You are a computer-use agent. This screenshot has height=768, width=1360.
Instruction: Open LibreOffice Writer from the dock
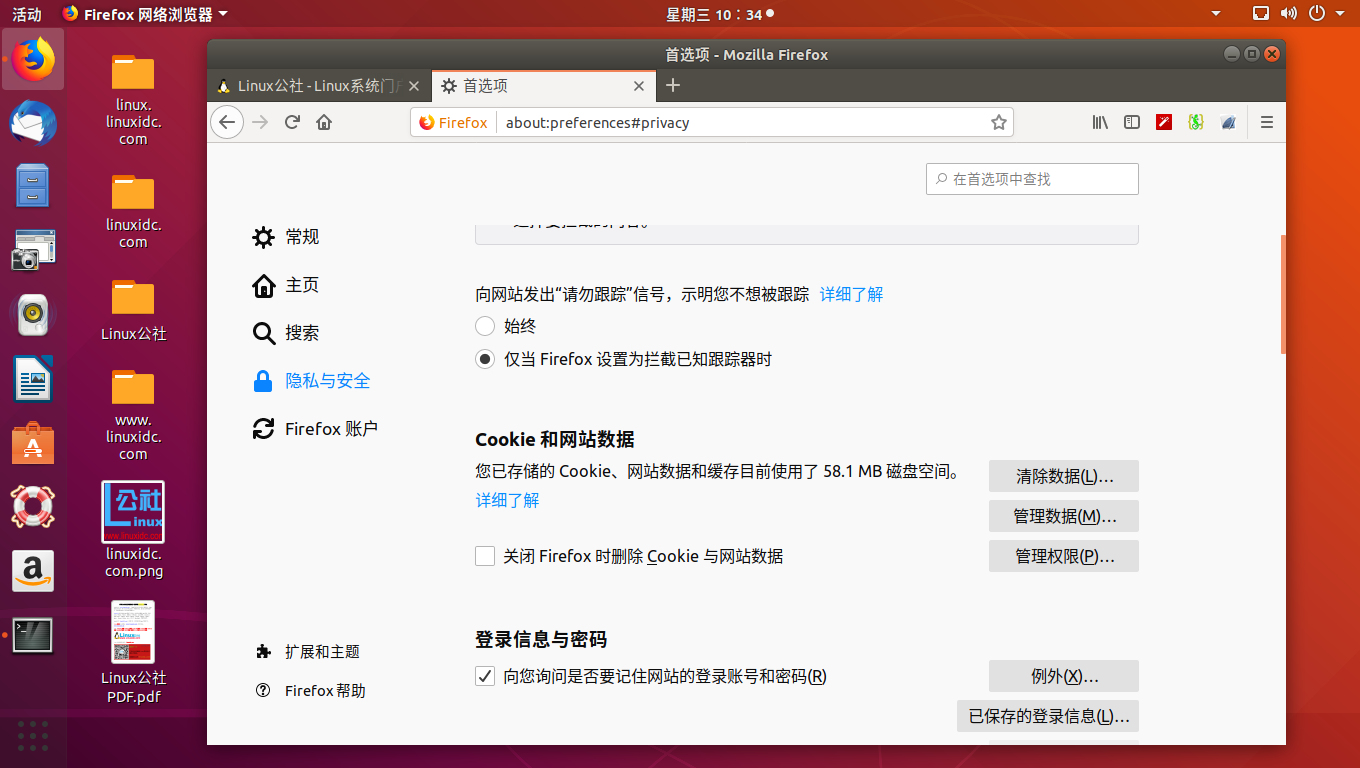click(33, 379)
